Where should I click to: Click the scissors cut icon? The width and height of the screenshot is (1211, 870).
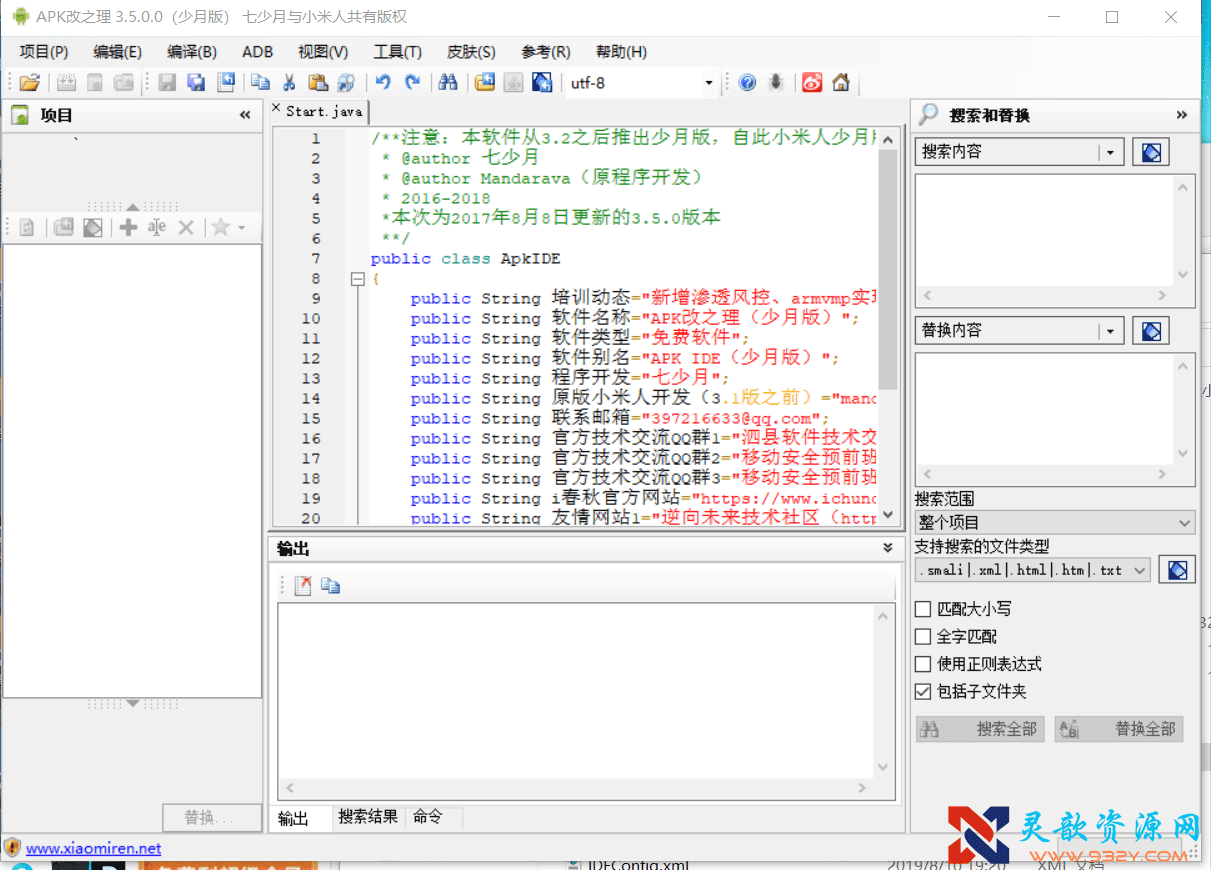[x=289, y=83]
